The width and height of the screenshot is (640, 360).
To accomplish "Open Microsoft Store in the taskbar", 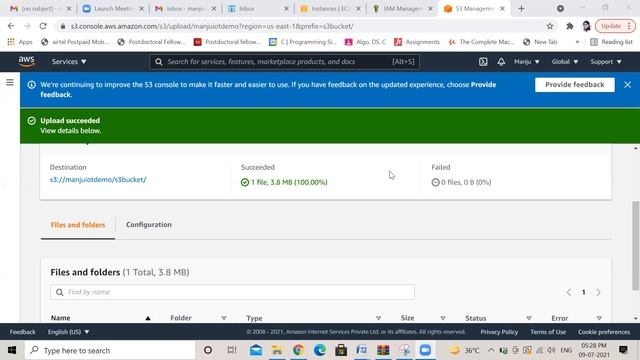I will [341, 350].
